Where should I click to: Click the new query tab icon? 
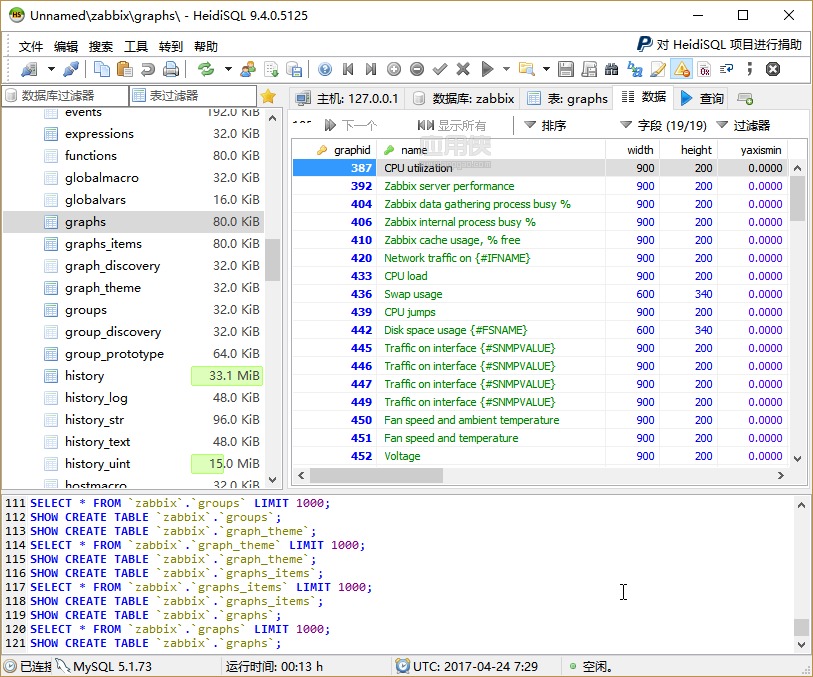[x=745, y=98]
